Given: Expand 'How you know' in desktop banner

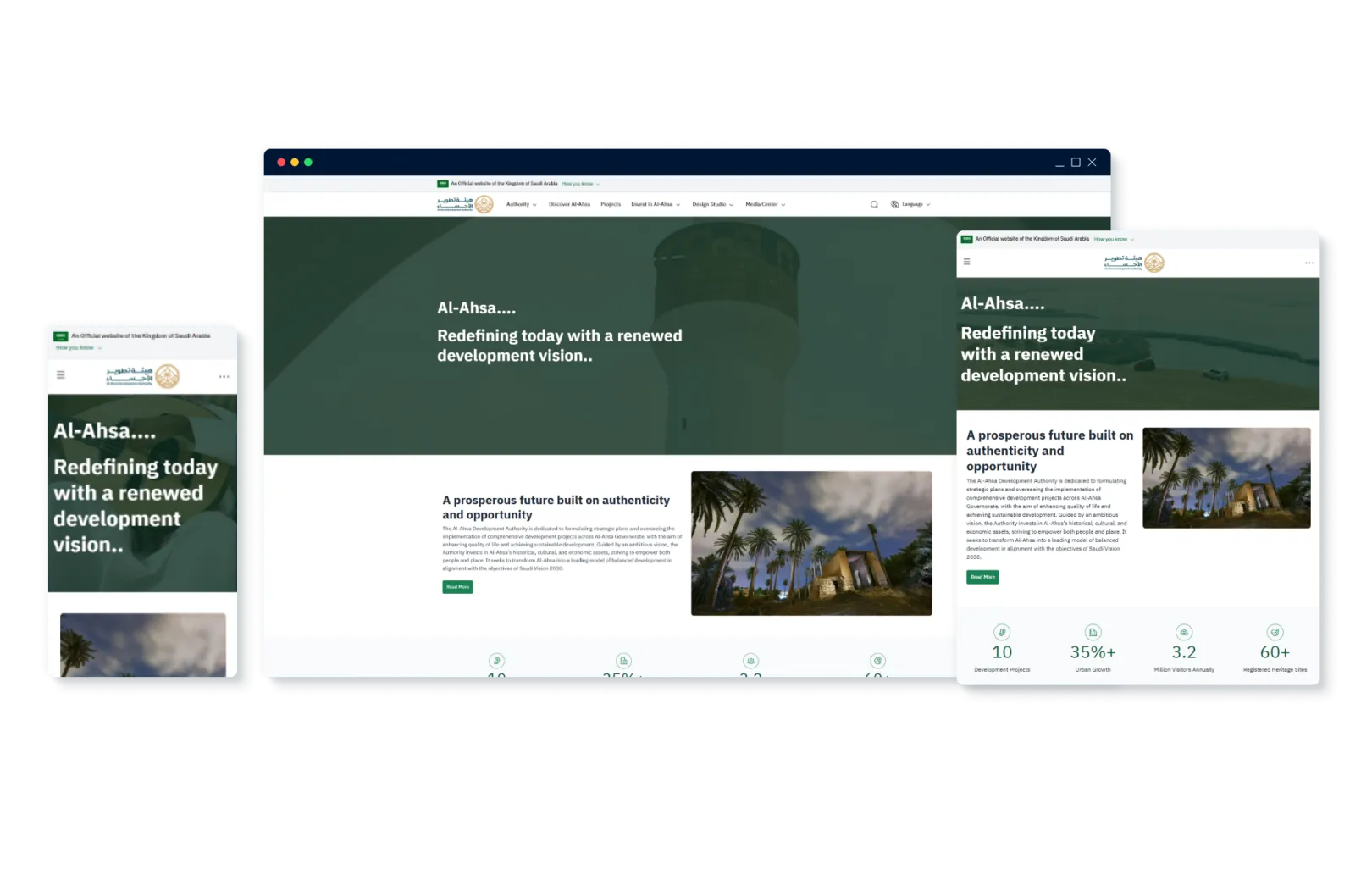Looking at the screenshot, I should click(x=580, y=184).
